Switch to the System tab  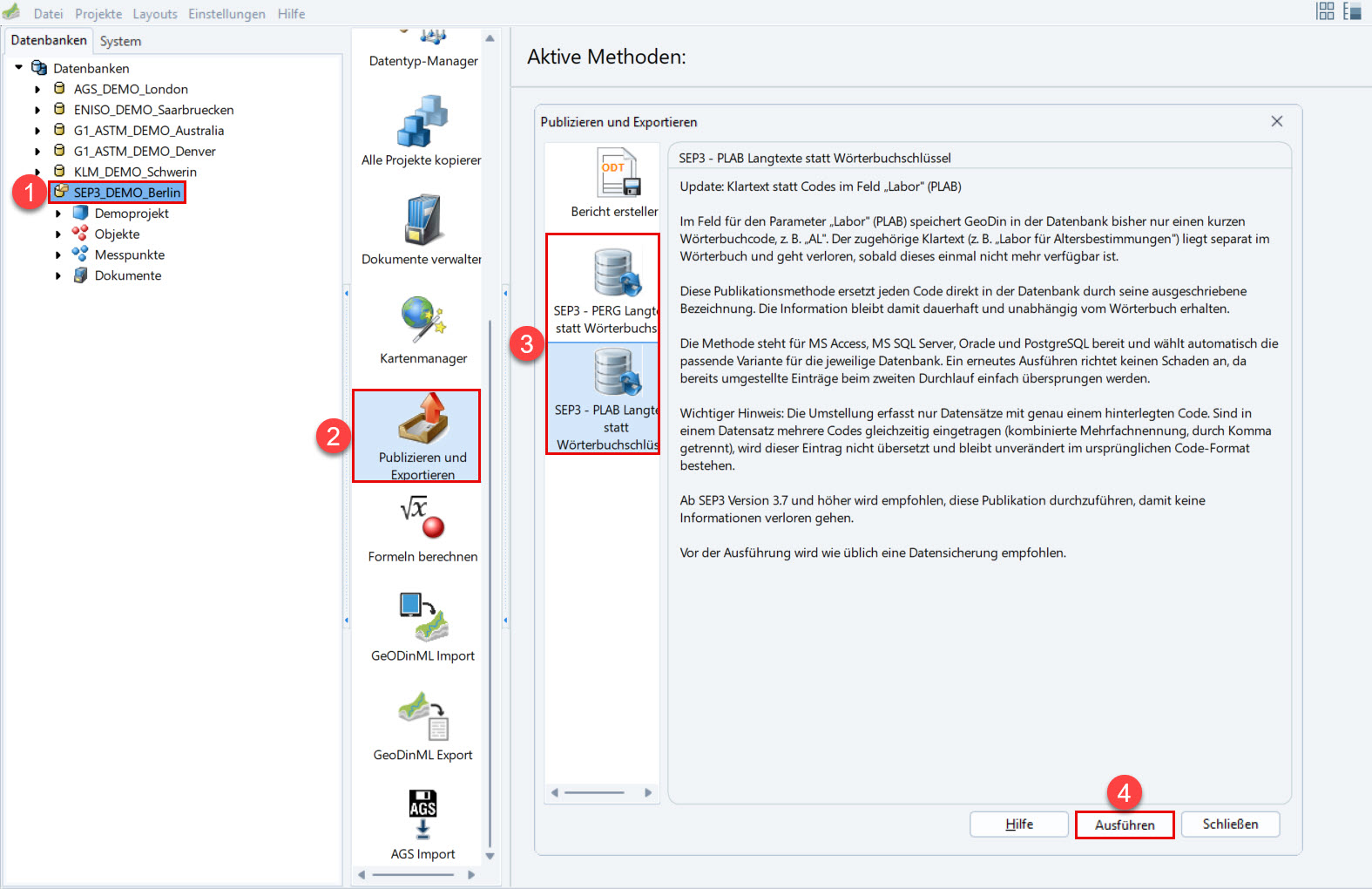[120, 41]
